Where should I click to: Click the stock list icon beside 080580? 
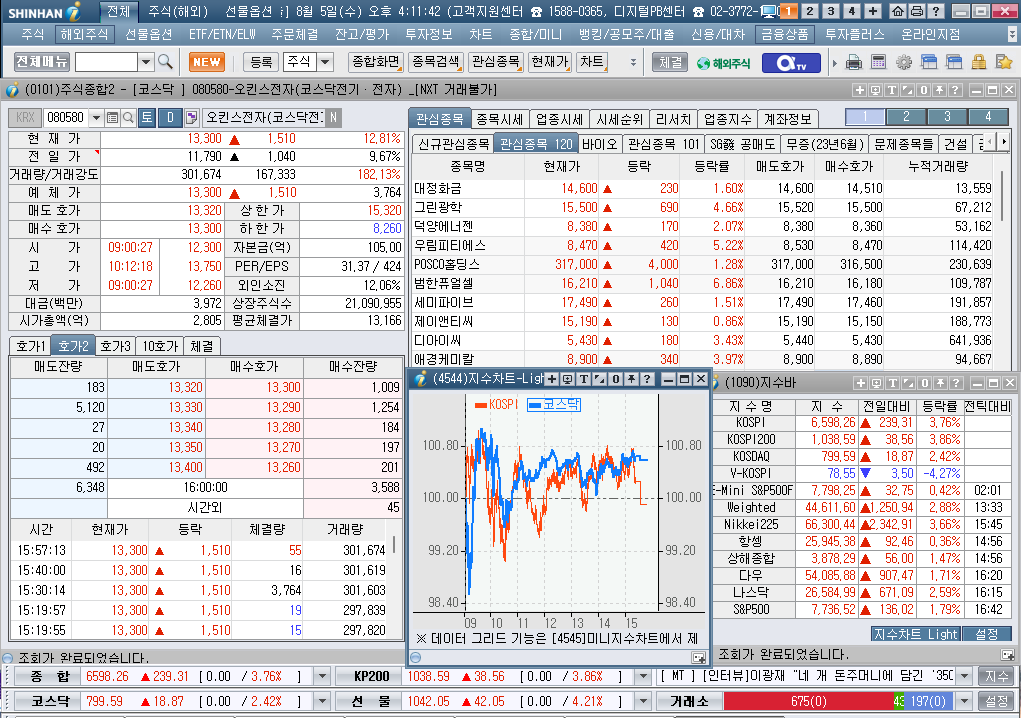coord(113,118)
